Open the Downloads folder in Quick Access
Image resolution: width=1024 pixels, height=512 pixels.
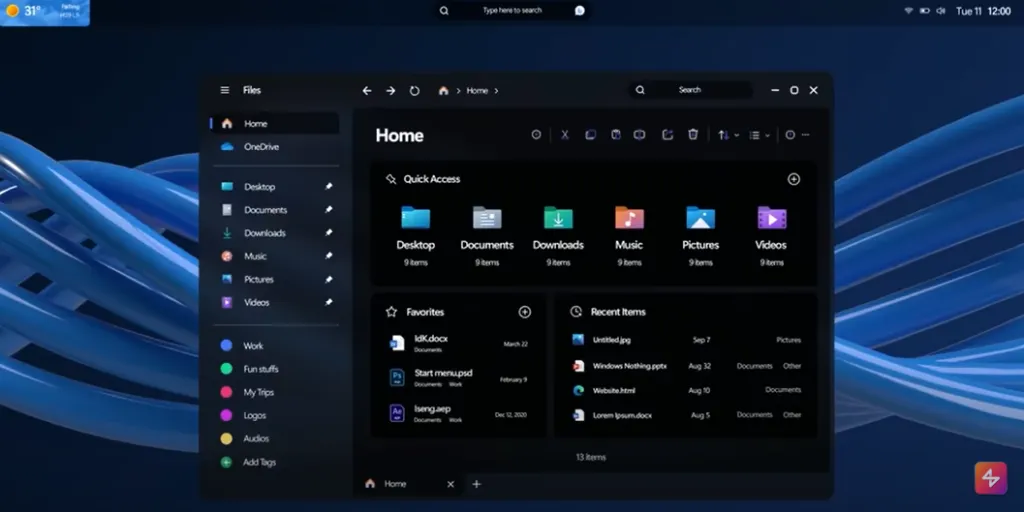pos(558,236)
